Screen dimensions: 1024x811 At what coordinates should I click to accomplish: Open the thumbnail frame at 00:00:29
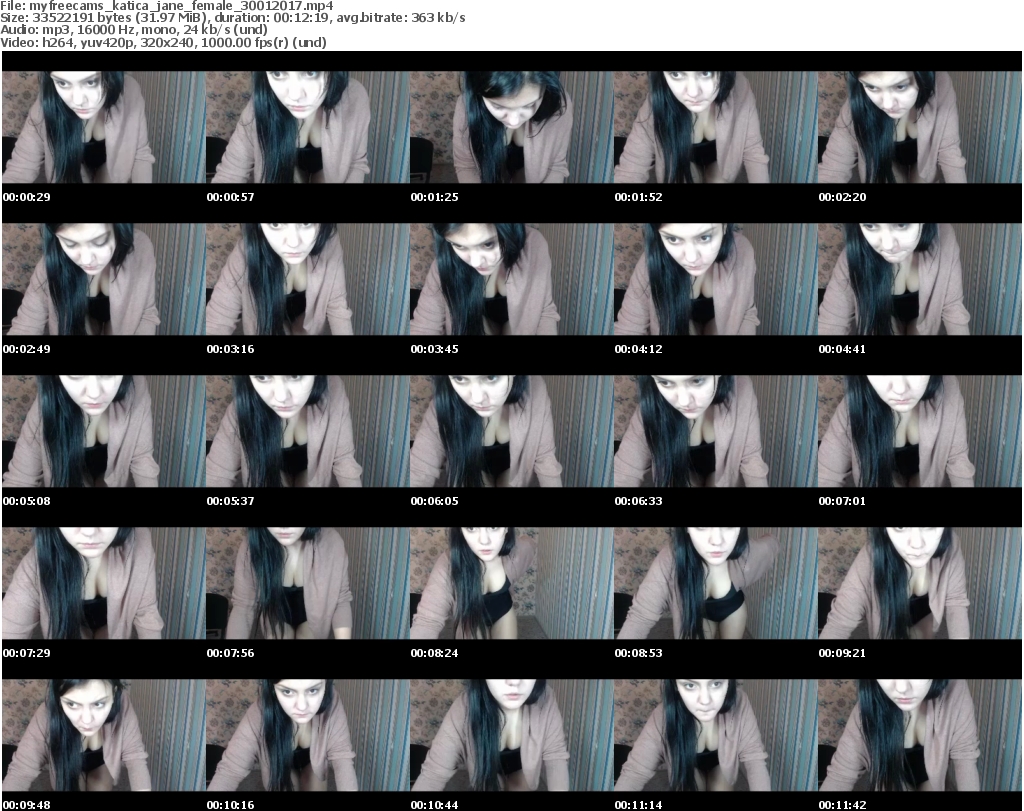[x=104, y=127]
